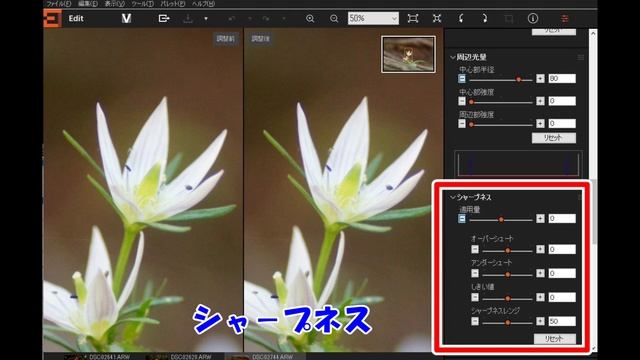Open the 50% zoom level combo box

coord(373,18)
